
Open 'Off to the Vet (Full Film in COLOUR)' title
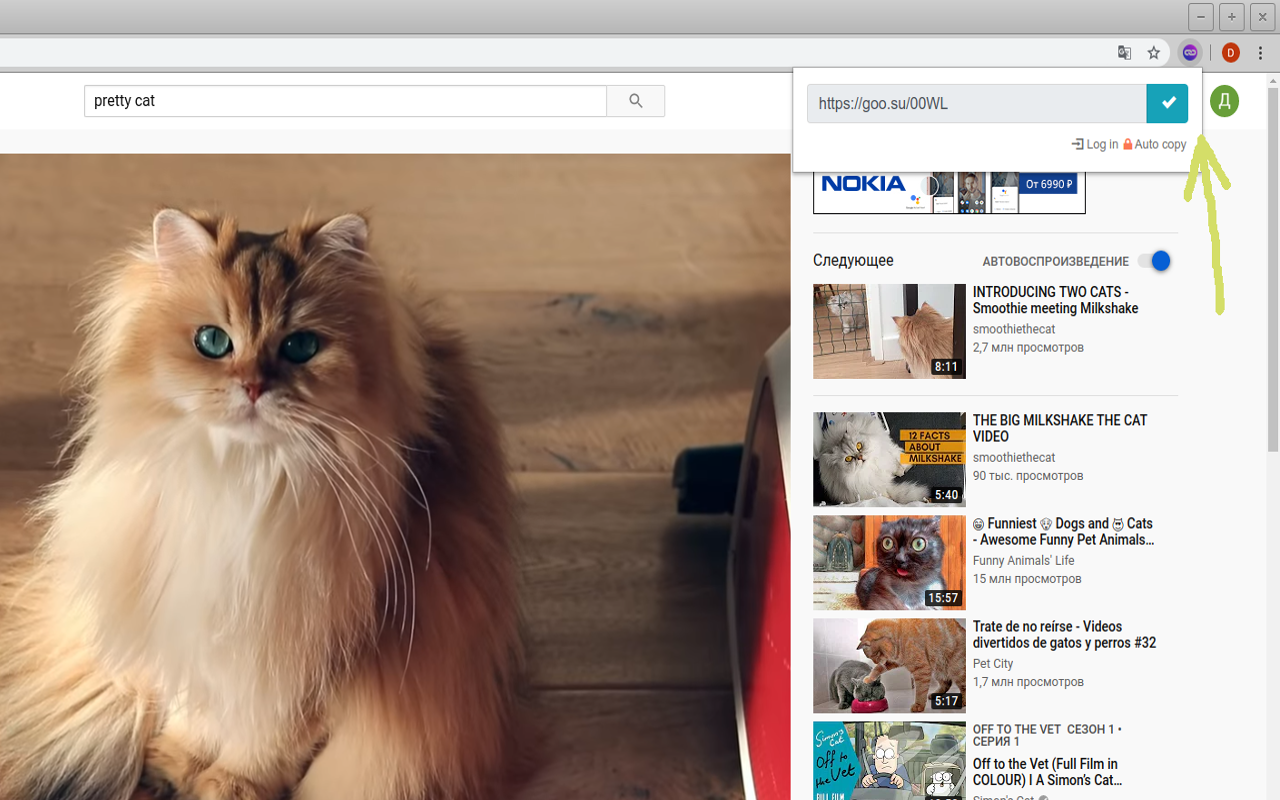click(1047, 771)
